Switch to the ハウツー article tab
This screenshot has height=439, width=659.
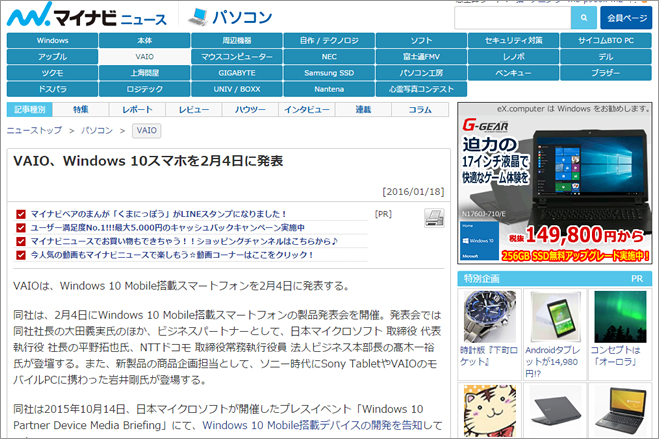(250, 110)
